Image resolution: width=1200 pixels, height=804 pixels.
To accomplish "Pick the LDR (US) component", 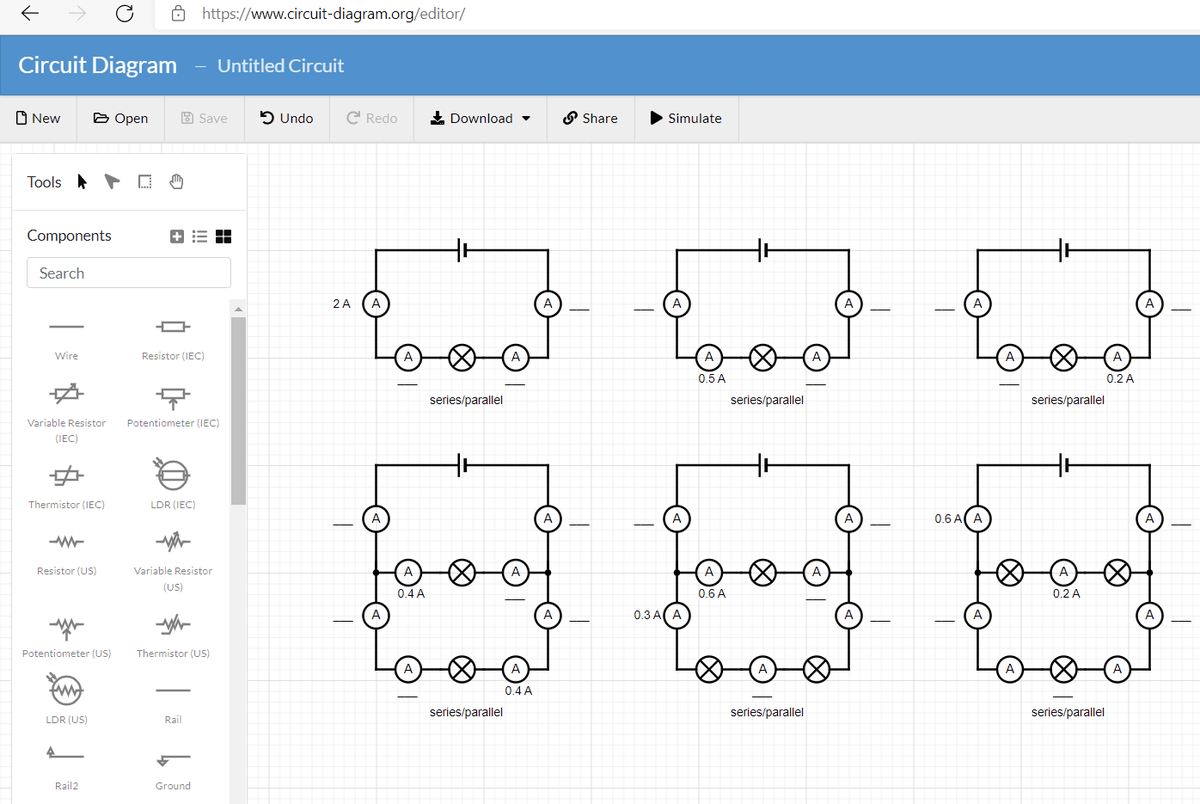I will click(67, 700).
